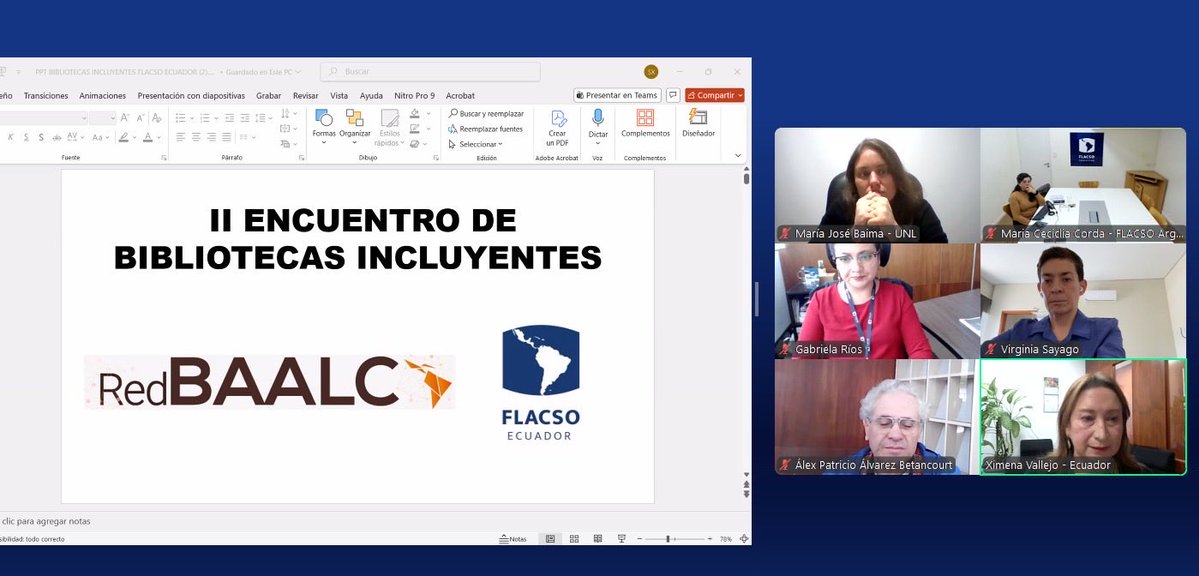This screenshot has width=1199, height=576.
Task: Align paragraph text to the left
Action: 180,137
